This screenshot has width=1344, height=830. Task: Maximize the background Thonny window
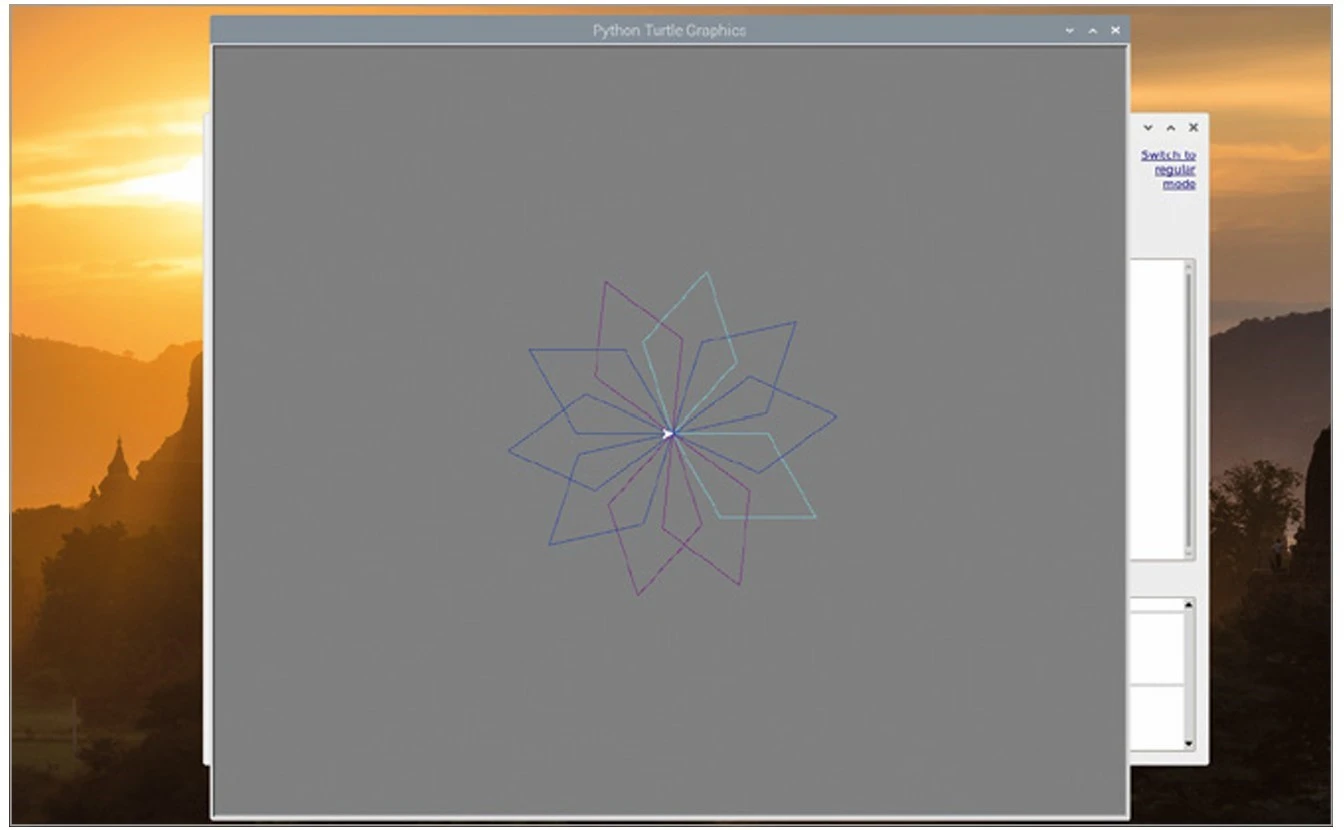[x=1170, y=128]
